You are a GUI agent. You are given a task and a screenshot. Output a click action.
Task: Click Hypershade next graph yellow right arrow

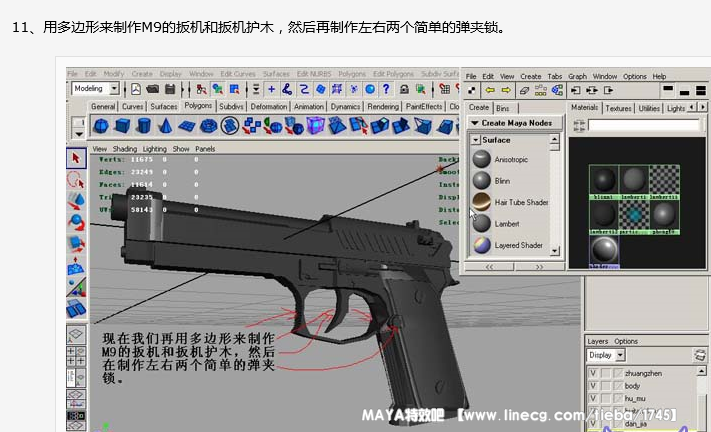point(506,90)
